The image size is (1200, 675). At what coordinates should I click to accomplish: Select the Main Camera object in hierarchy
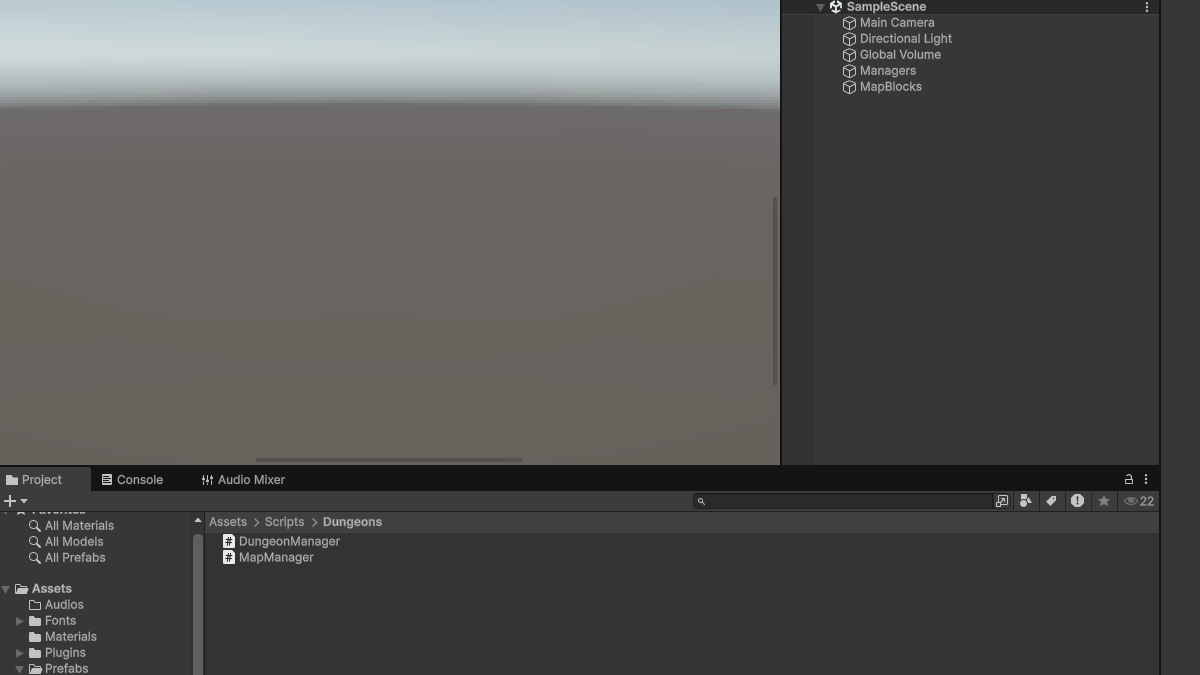point(896,22)
